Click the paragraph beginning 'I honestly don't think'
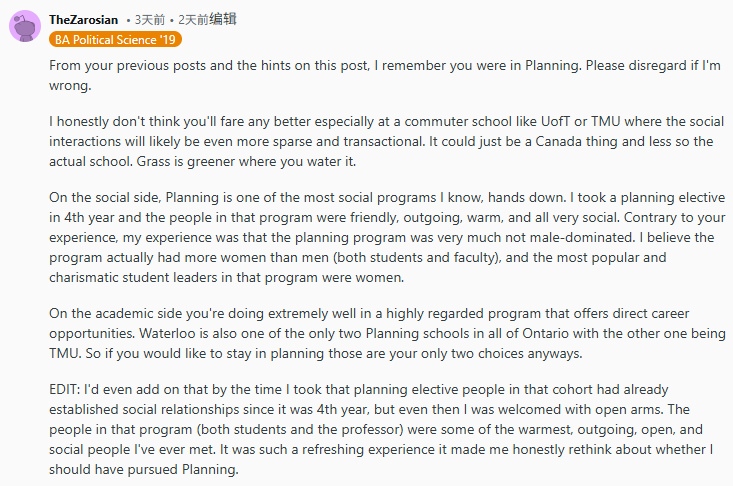The height and width of the screenshot is (486, 733). 390,142
